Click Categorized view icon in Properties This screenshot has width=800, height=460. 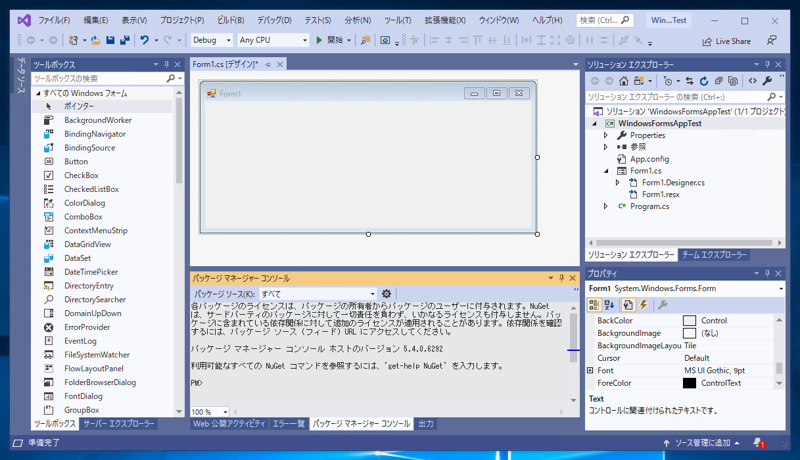[594, 305]
